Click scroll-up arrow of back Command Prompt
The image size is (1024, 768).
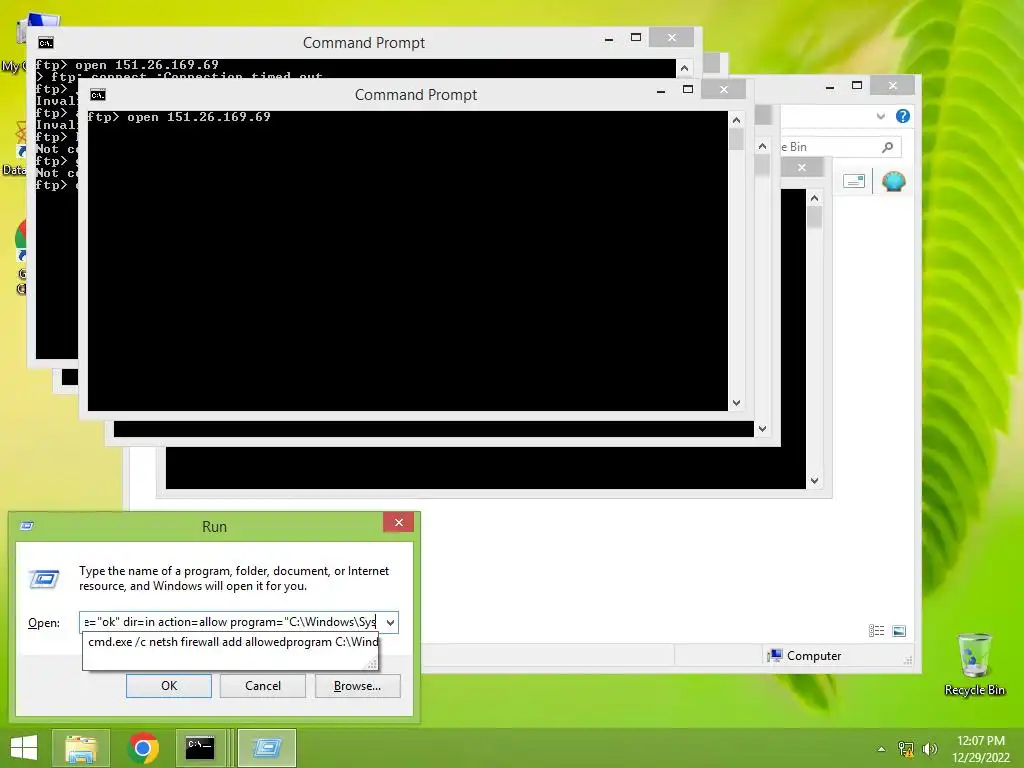click(x=684, y=68)
